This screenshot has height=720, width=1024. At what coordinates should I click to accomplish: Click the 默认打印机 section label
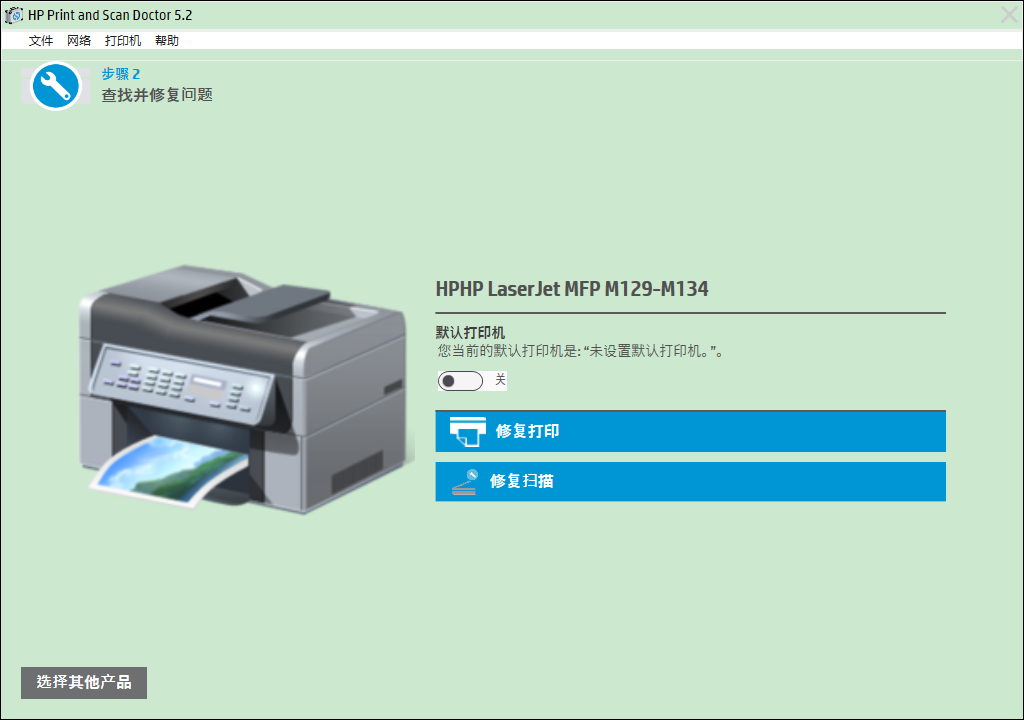[x=470, y=333]
